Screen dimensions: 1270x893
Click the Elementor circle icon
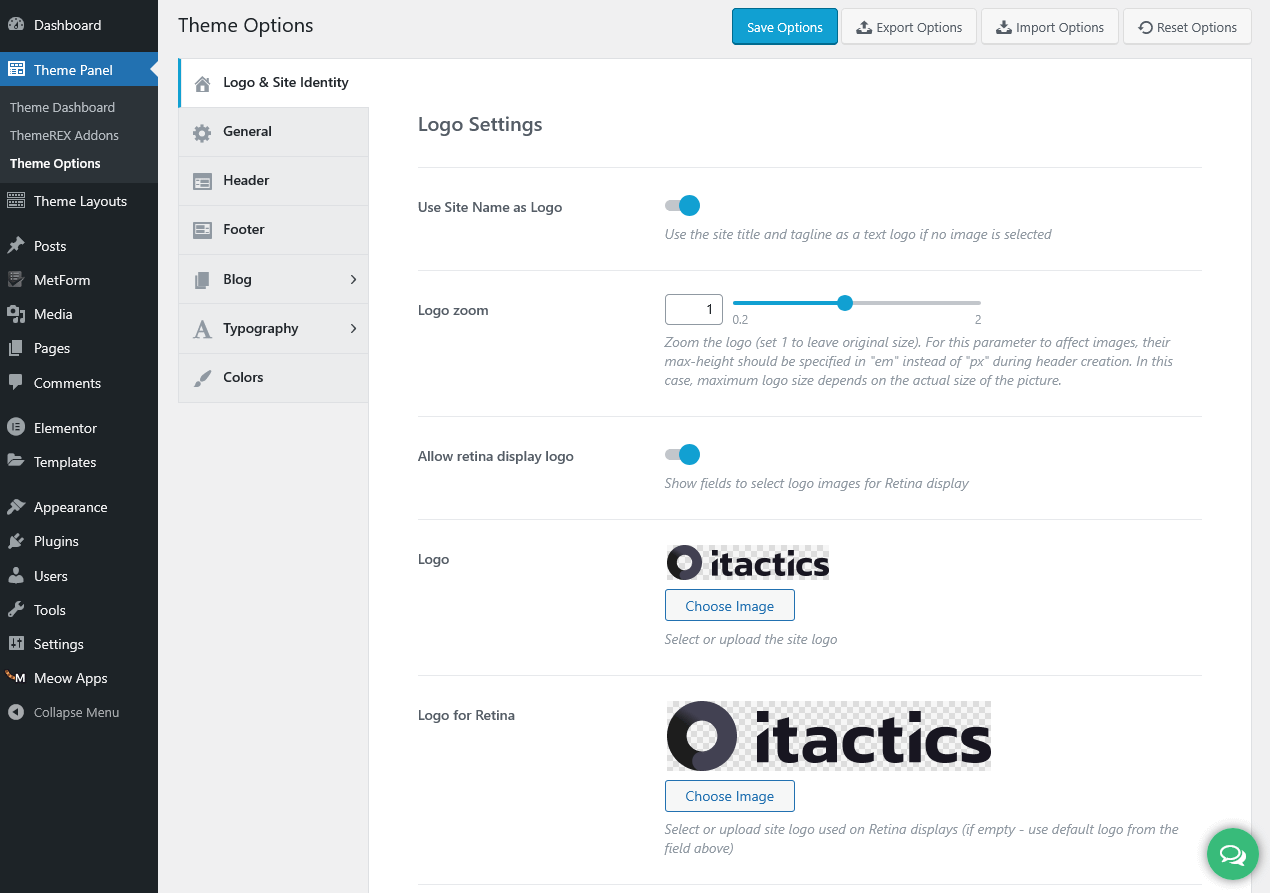point(16,428)
